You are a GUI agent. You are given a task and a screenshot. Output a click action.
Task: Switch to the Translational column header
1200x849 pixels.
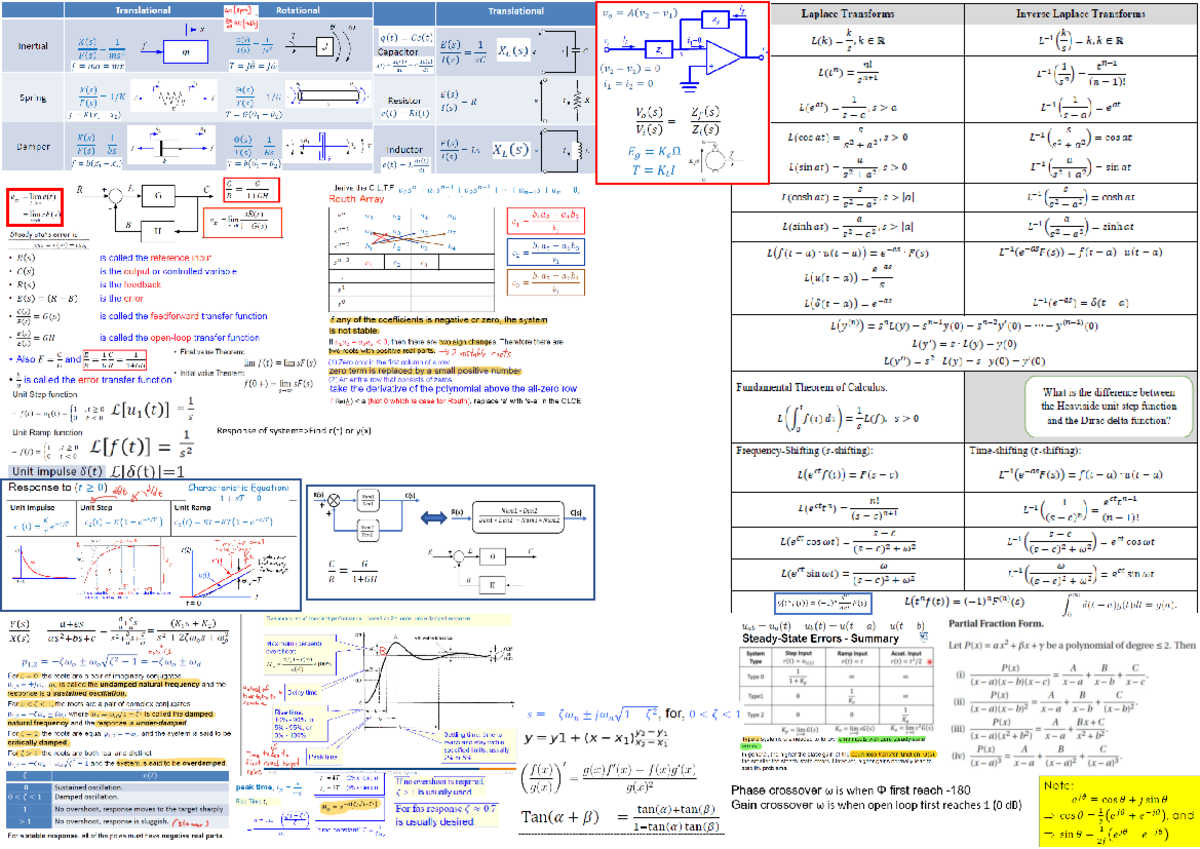pos(142,9)
